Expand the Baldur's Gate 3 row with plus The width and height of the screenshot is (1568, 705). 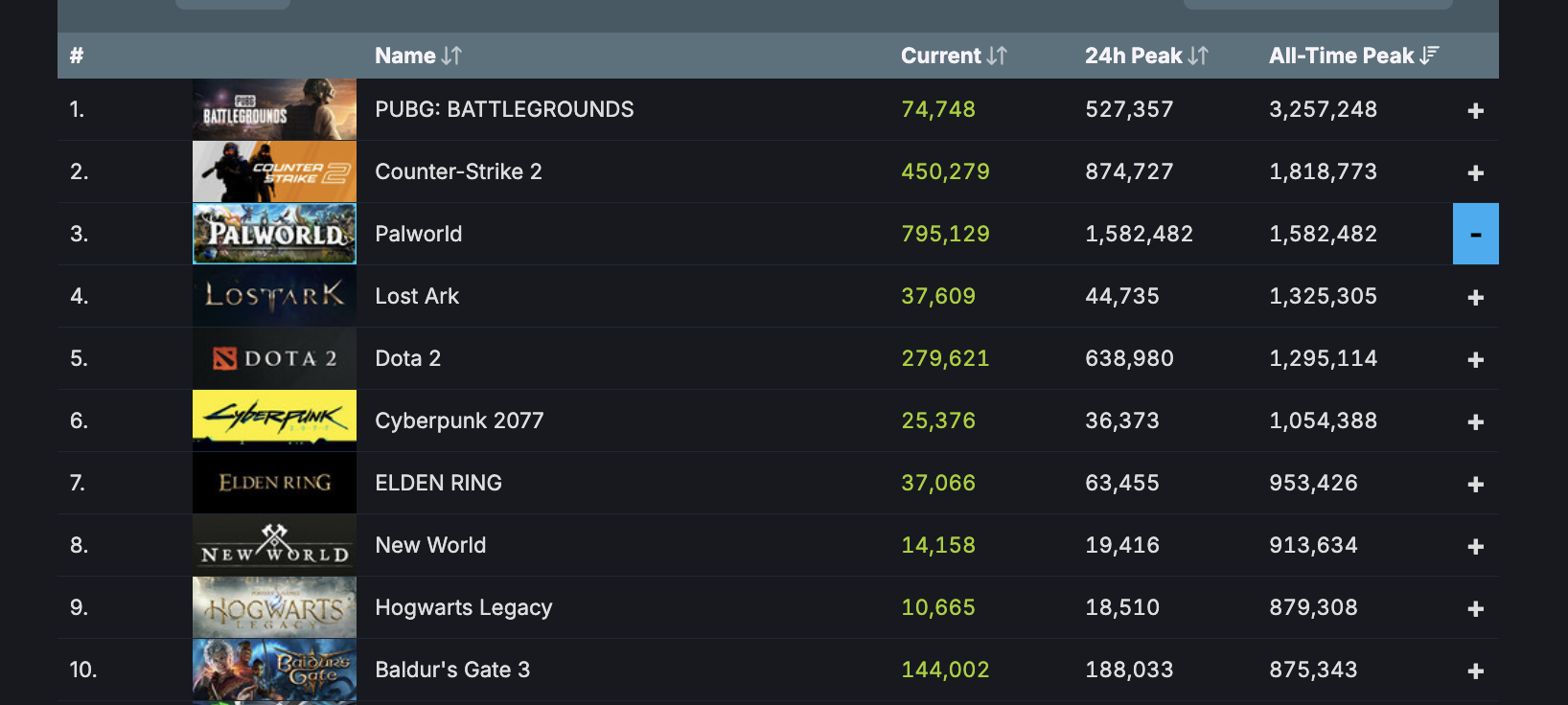click(x=1476, y=671)
